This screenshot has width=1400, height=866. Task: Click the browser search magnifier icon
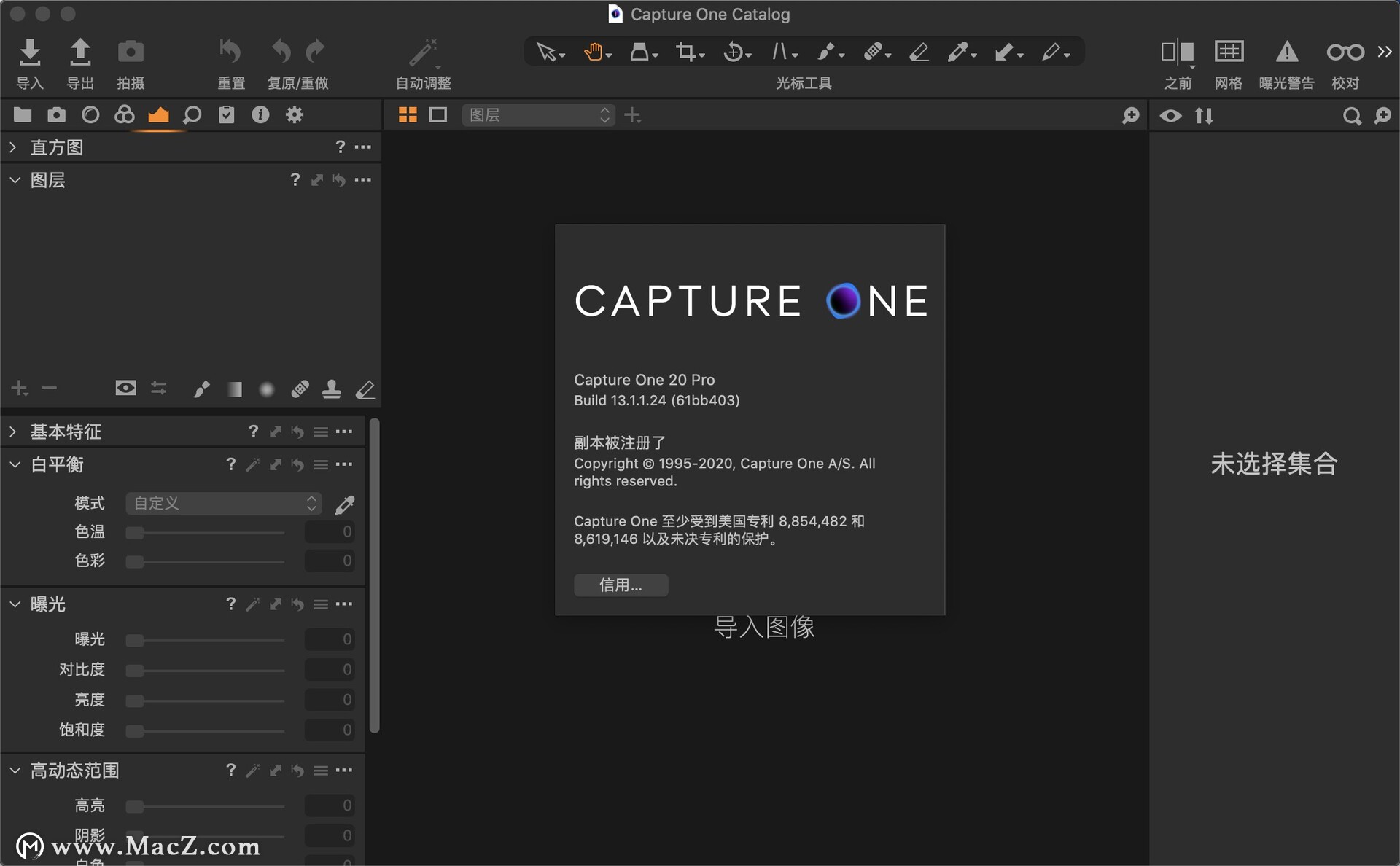[x=1352, y=116]
